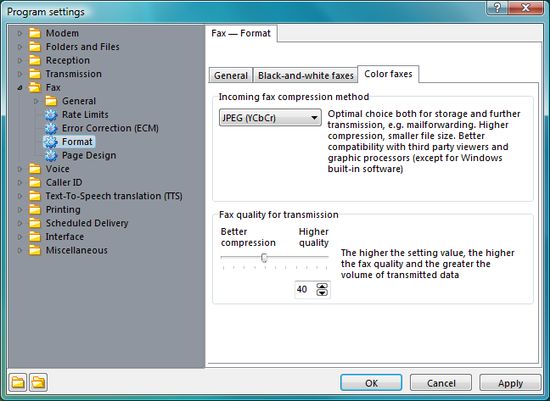Increase quality value with up spinner arrow

click(x=322, y=286)
